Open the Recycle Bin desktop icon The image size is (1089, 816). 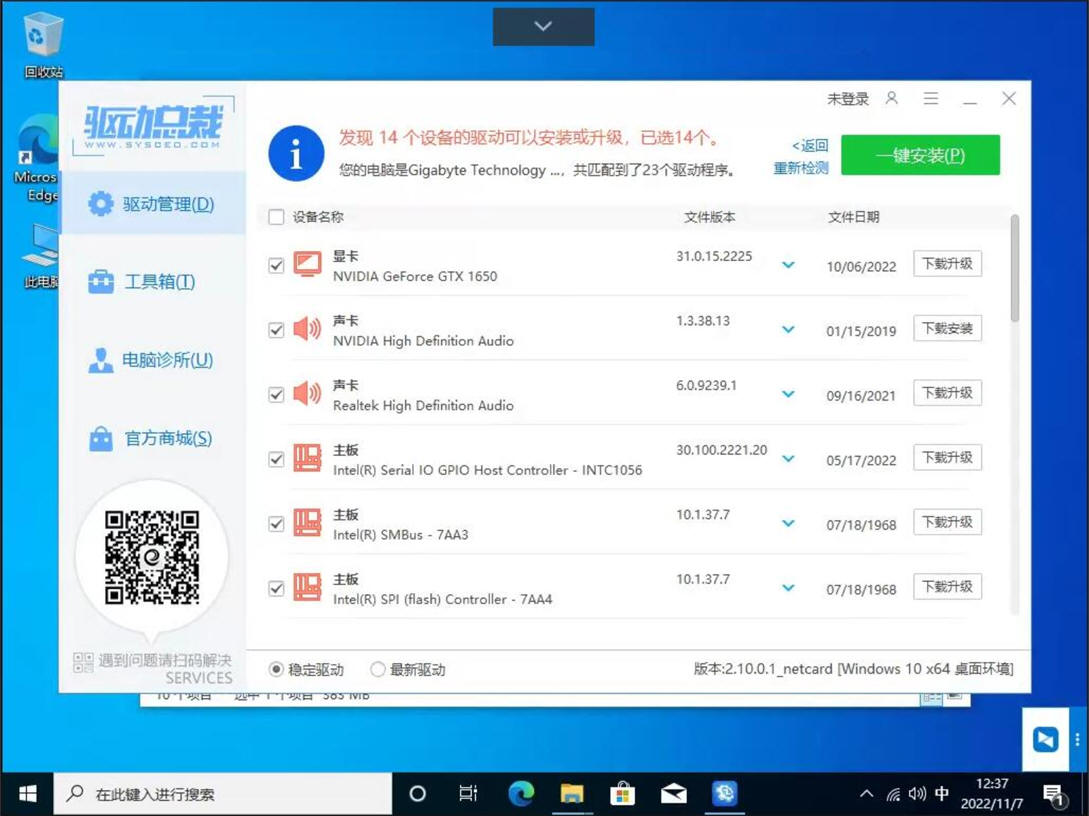tap(43, 46)
